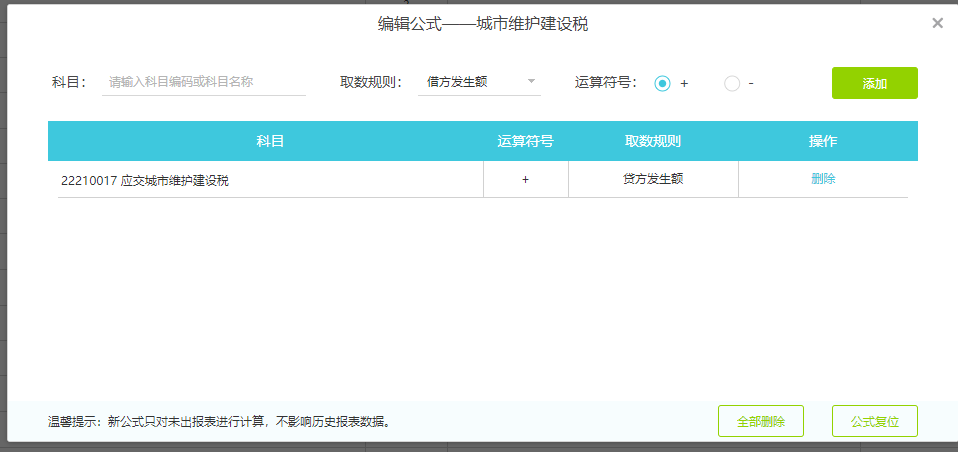Select the minus 运算符号 radio button
The width and height of the screenshot is (958, 452).
[x=732, y=83]
